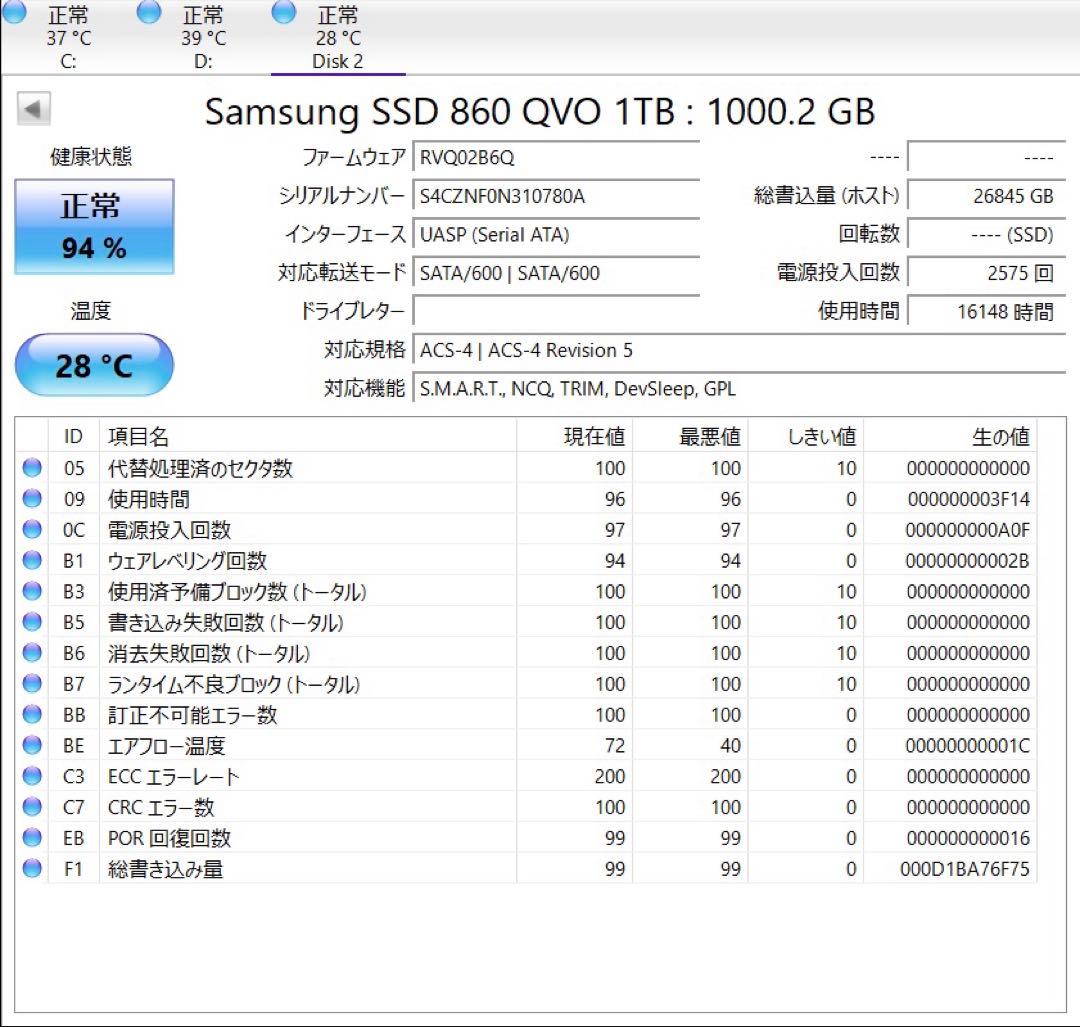Select row ランタイム不良ブロック (トータル)

click(x=526, y=684)
